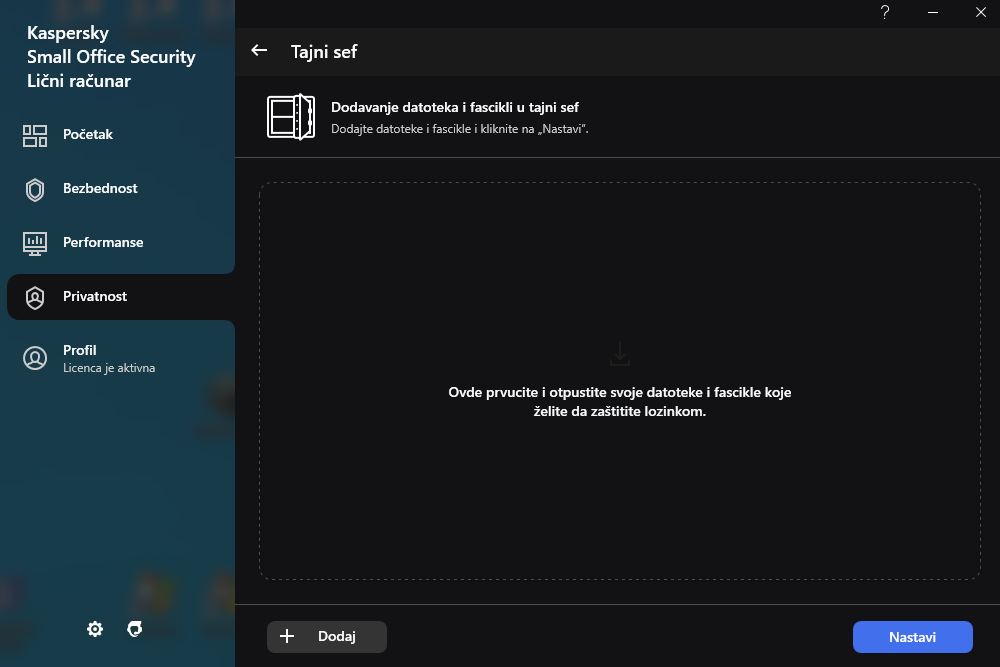Click the Profil user icon
1000x667 pixels.
pyautogui.click(x=35, y=358)
